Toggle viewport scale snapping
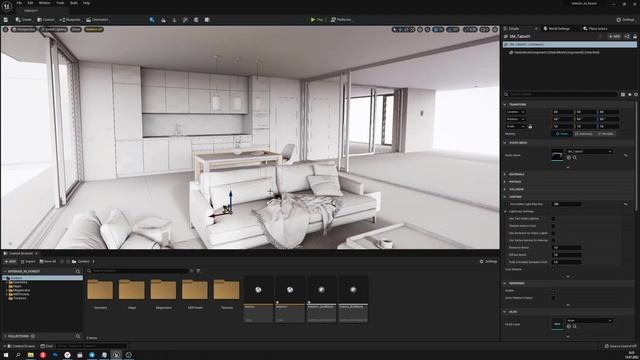This screenshot has width=640, height=360. point(470,29)
